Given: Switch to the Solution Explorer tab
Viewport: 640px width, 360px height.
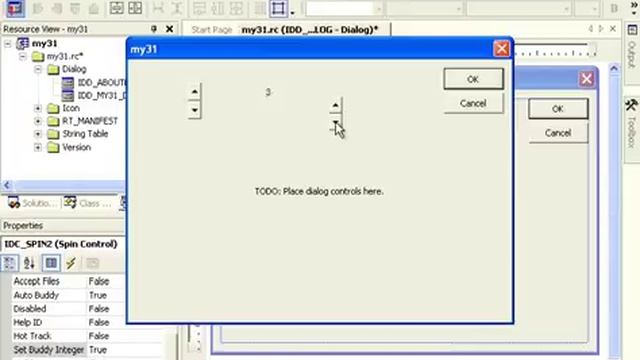Looking at the screenshot, I should [32, 203].
